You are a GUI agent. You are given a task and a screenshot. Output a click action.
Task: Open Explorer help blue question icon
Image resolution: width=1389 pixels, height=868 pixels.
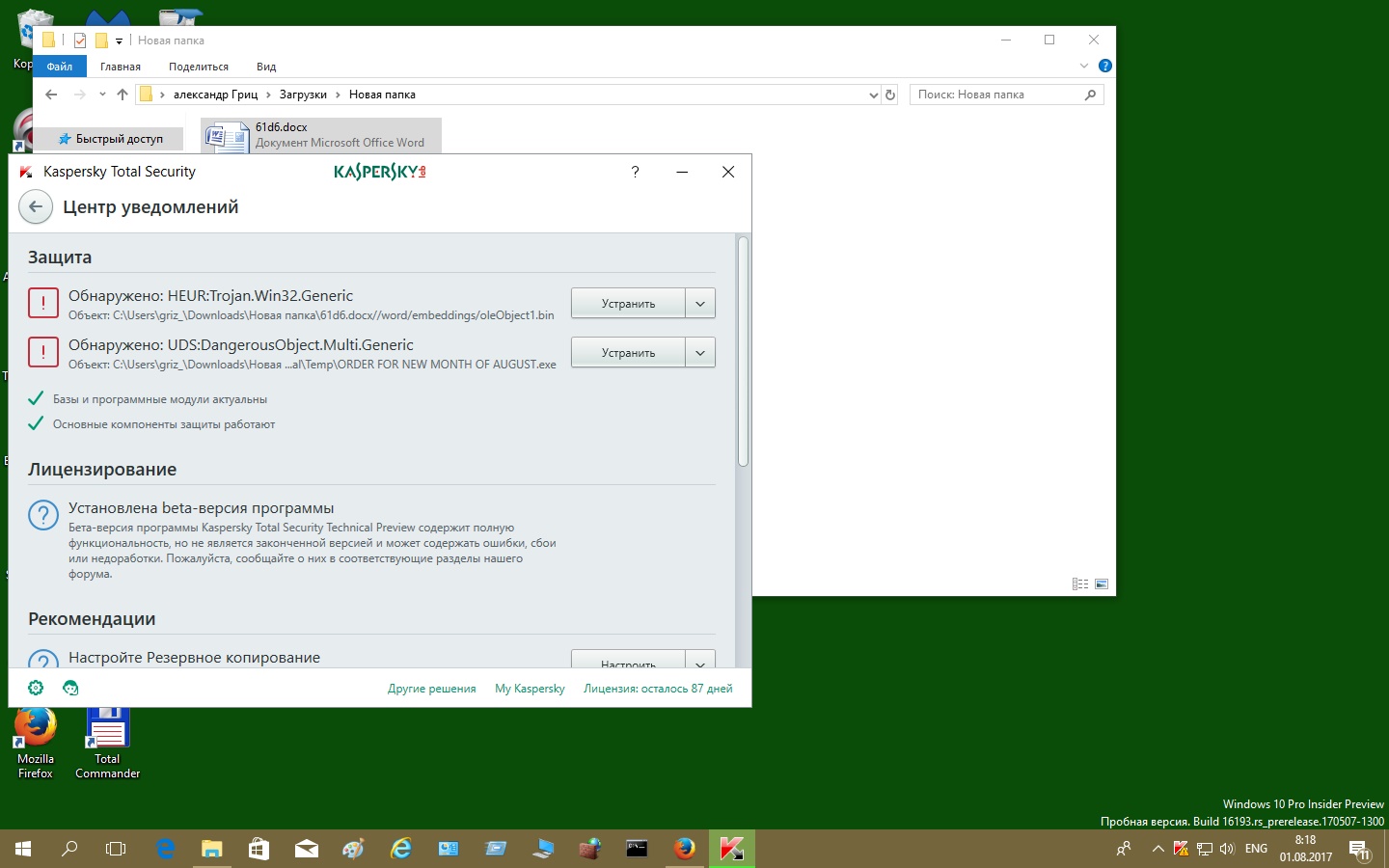1105,66
